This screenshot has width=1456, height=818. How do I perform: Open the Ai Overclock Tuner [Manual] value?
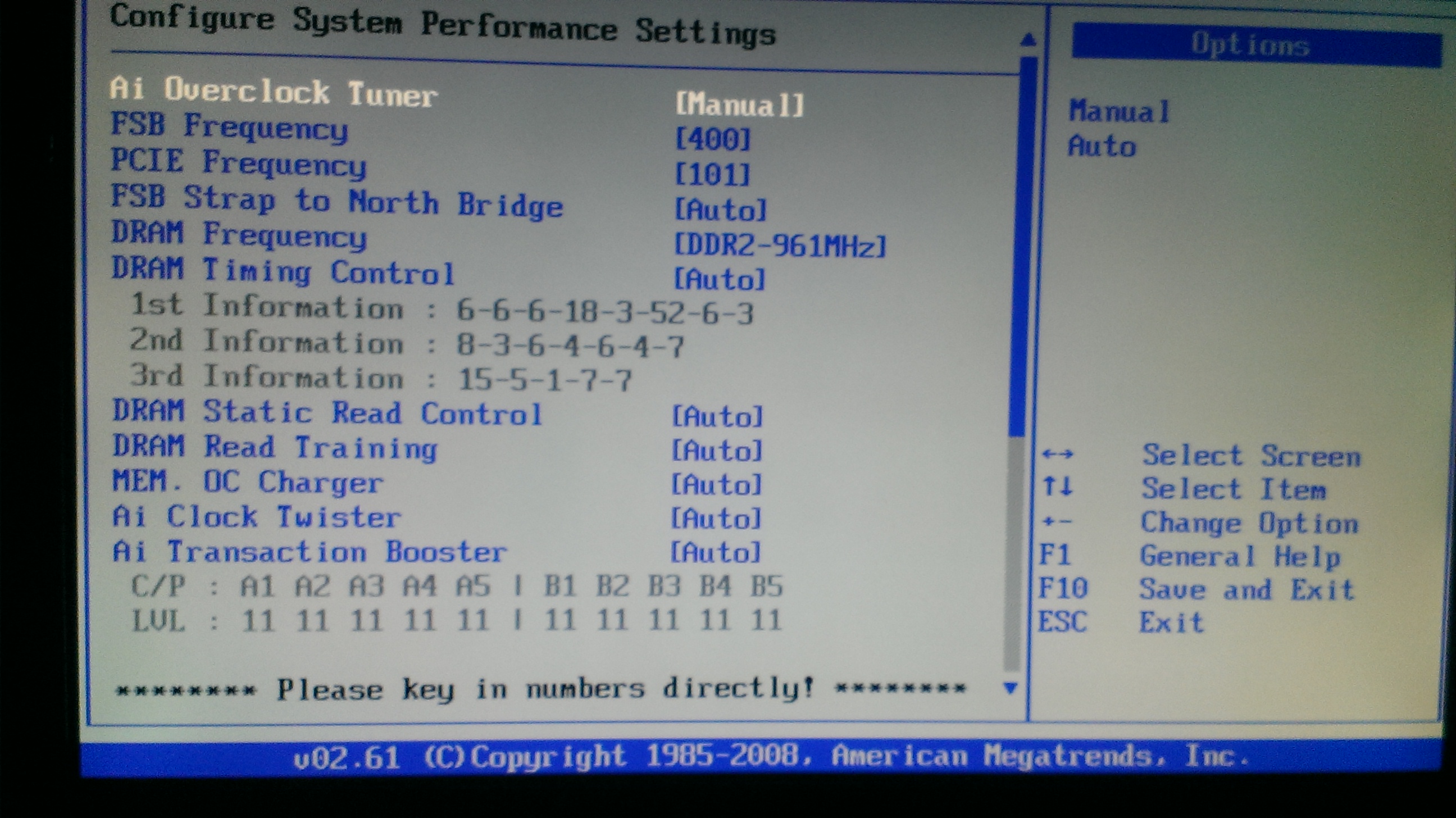pos(739,105)
